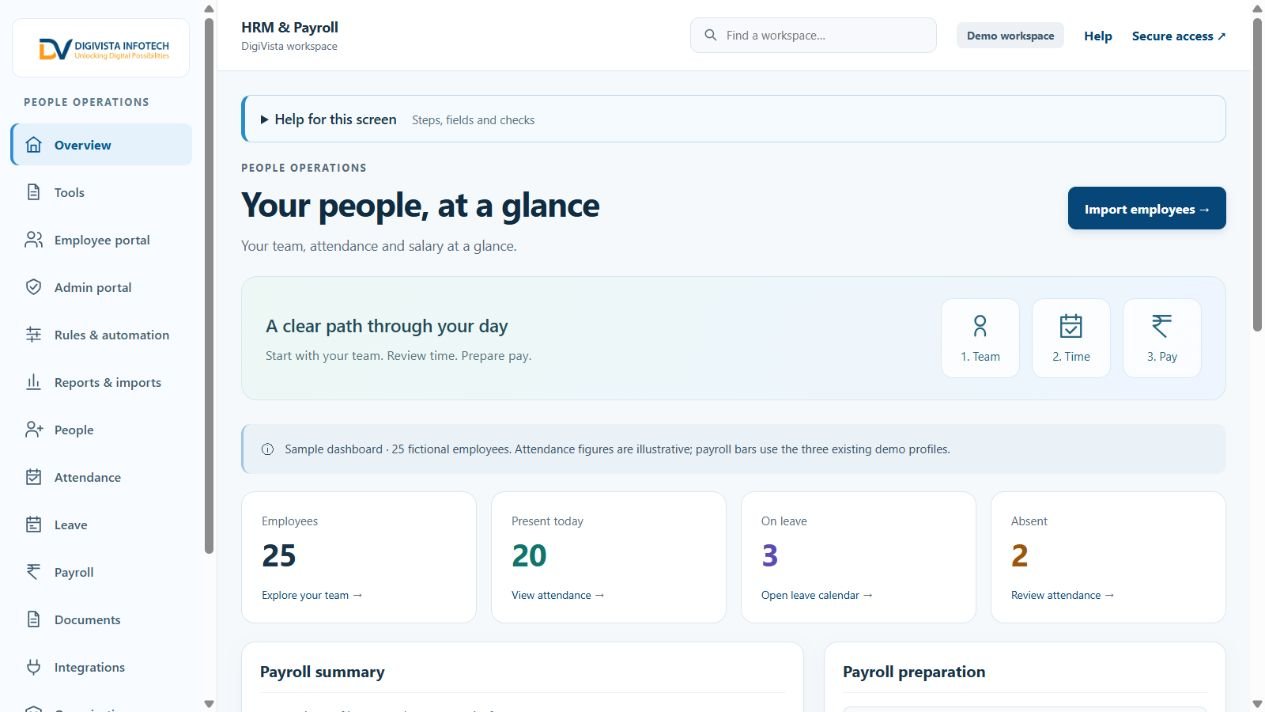This screenshot has height=712, width=1265.
Task: Click the Integrations plug icon
Action: tap(33, 667)
